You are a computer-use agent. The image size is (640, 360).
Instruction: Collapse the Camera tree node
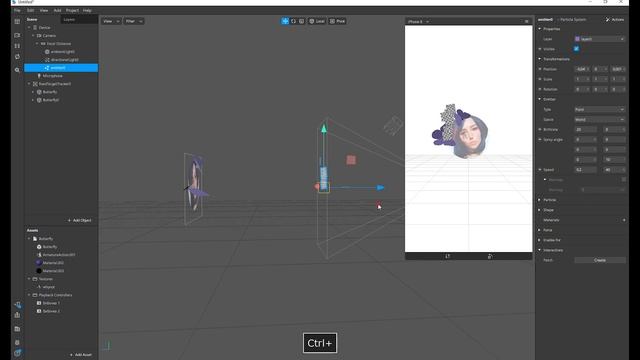click(33, 36)
